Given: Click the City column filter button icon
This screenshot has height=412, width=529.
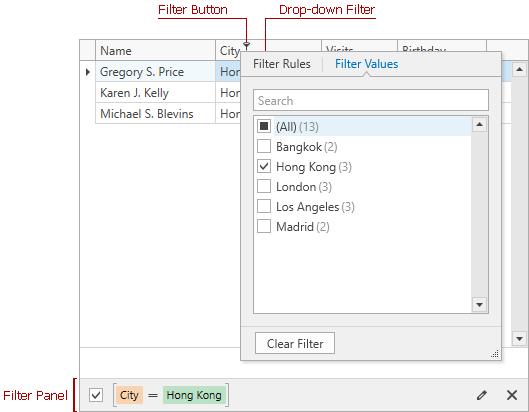Looking at the screenshot, I should (247, 45).
